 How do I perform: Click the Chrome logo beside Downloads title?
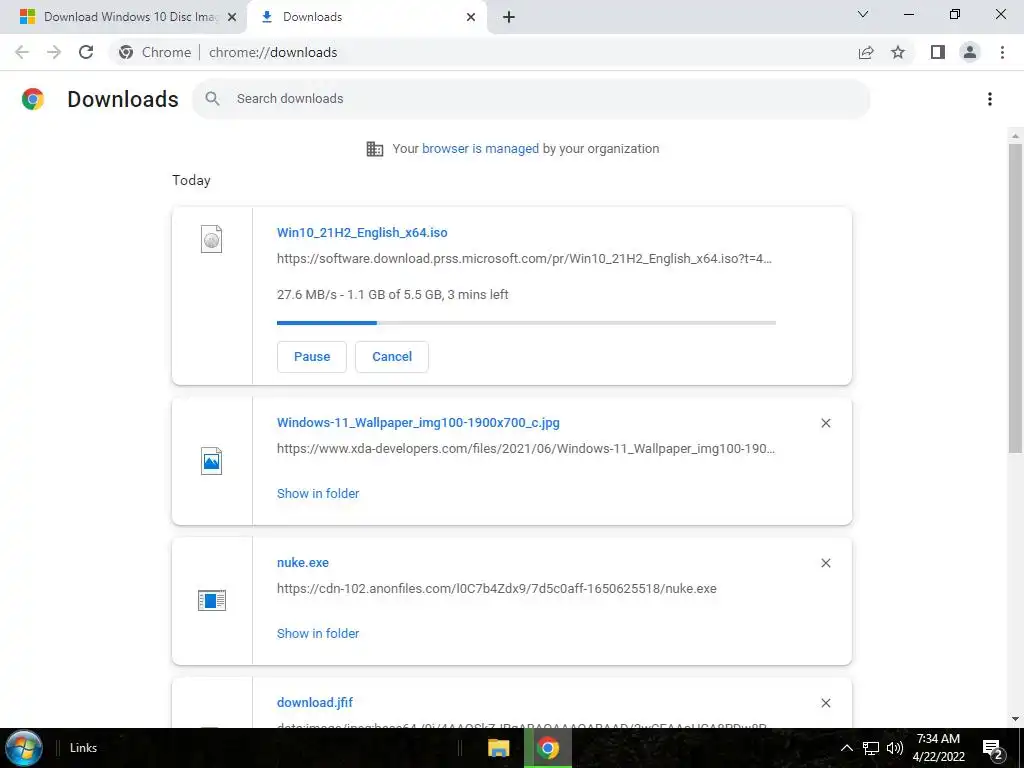(33, 99)
